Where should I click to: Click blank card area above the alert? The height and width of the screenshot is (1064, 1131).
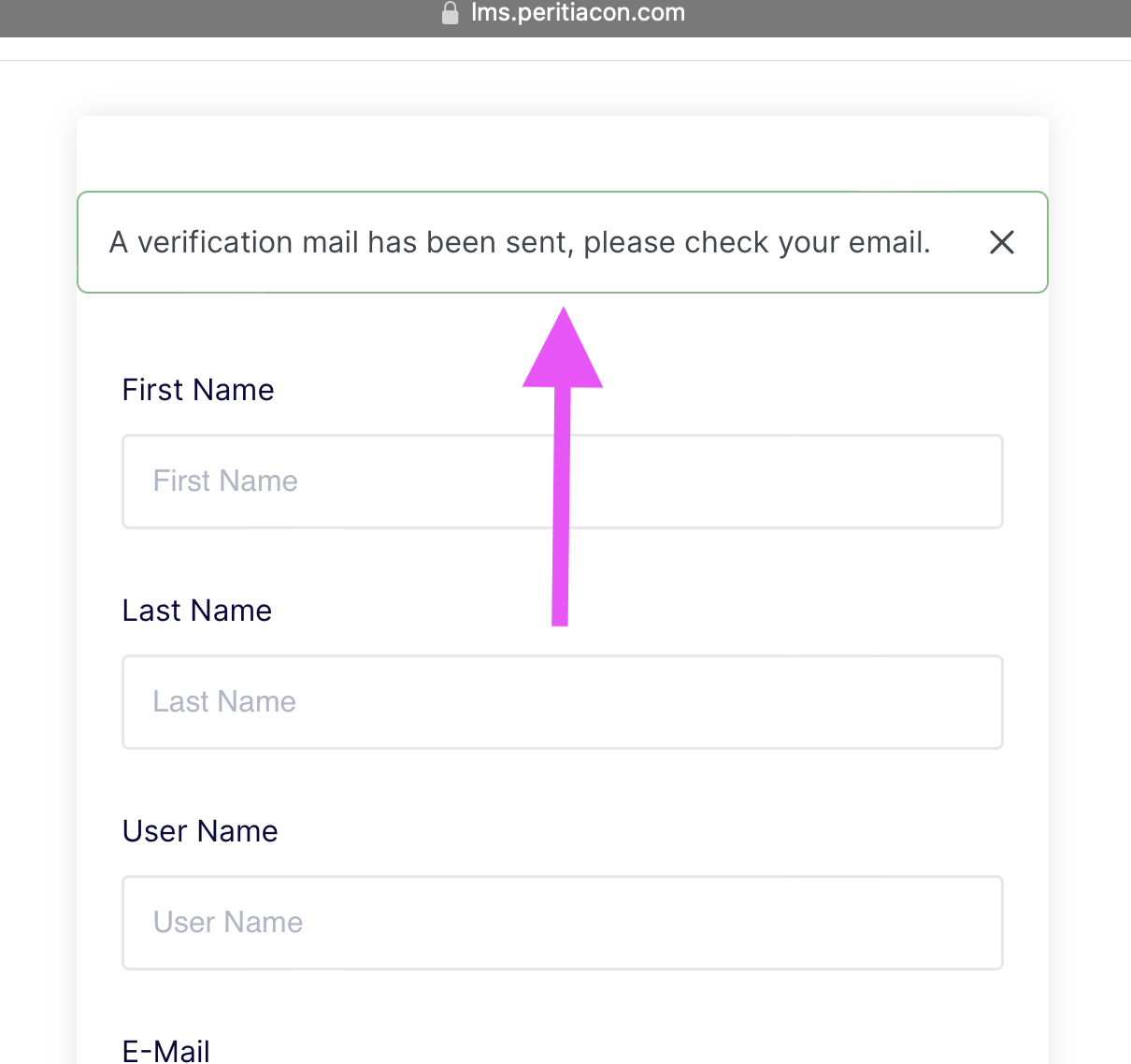[x=561, y=154]
